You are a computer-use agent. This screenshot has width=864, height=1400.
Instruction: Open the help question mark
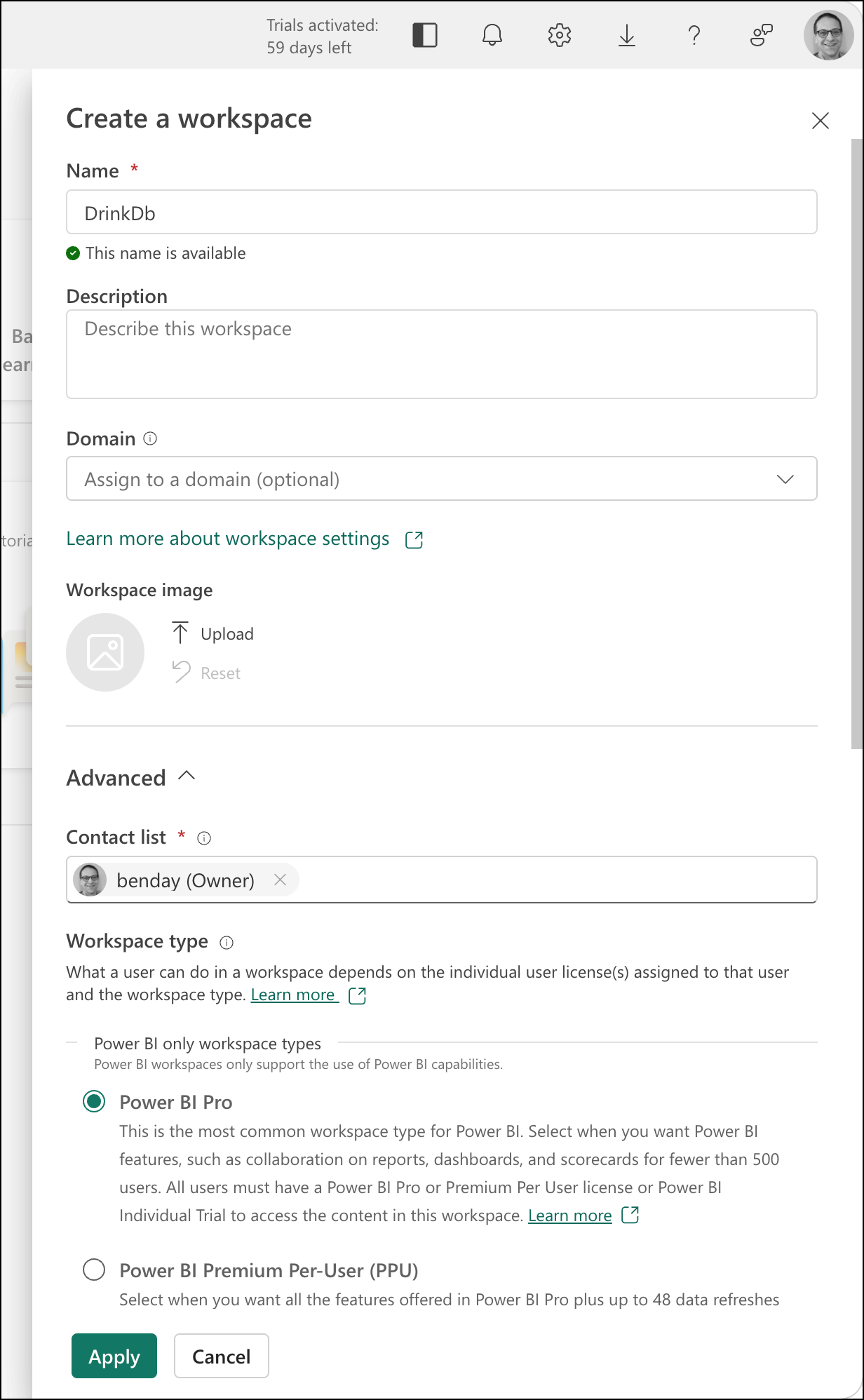tap(694, 35)
